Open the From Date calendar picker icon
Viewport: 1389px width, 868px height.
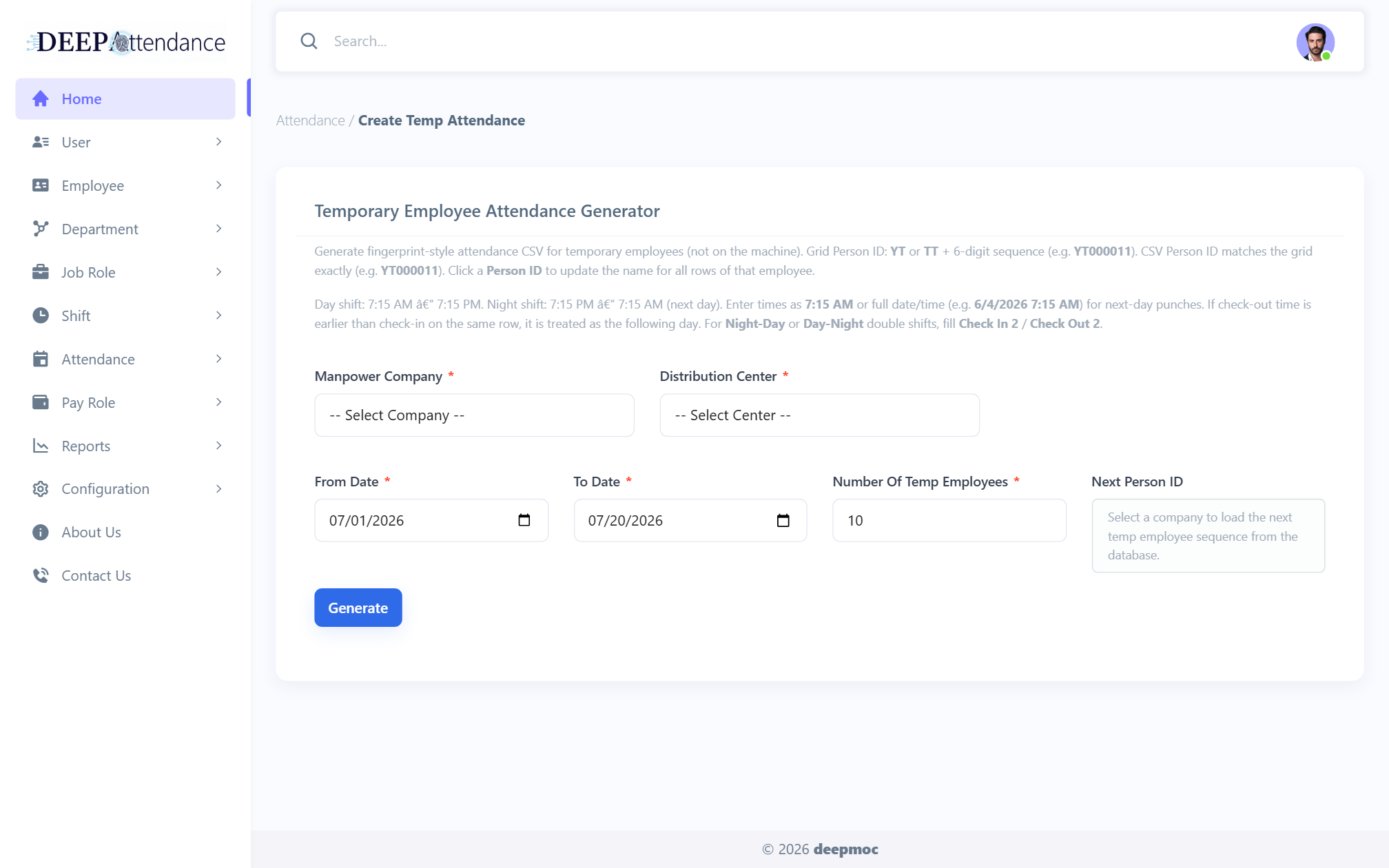click(x=524, y=520)
